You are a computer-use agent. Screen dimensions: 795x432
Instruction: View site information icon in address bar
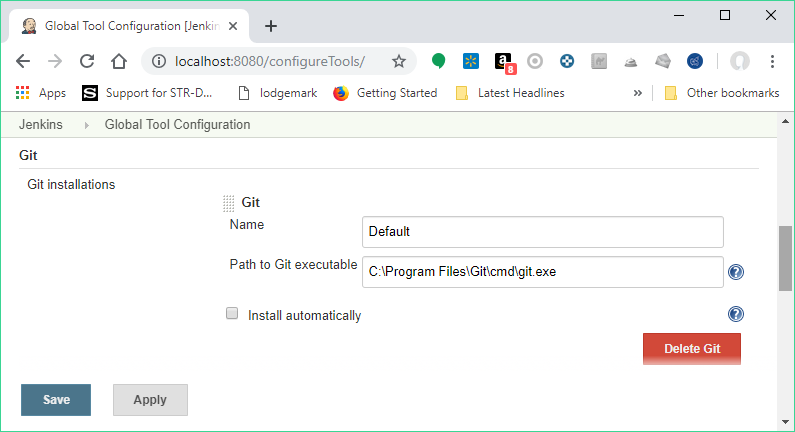click(159, 61)
